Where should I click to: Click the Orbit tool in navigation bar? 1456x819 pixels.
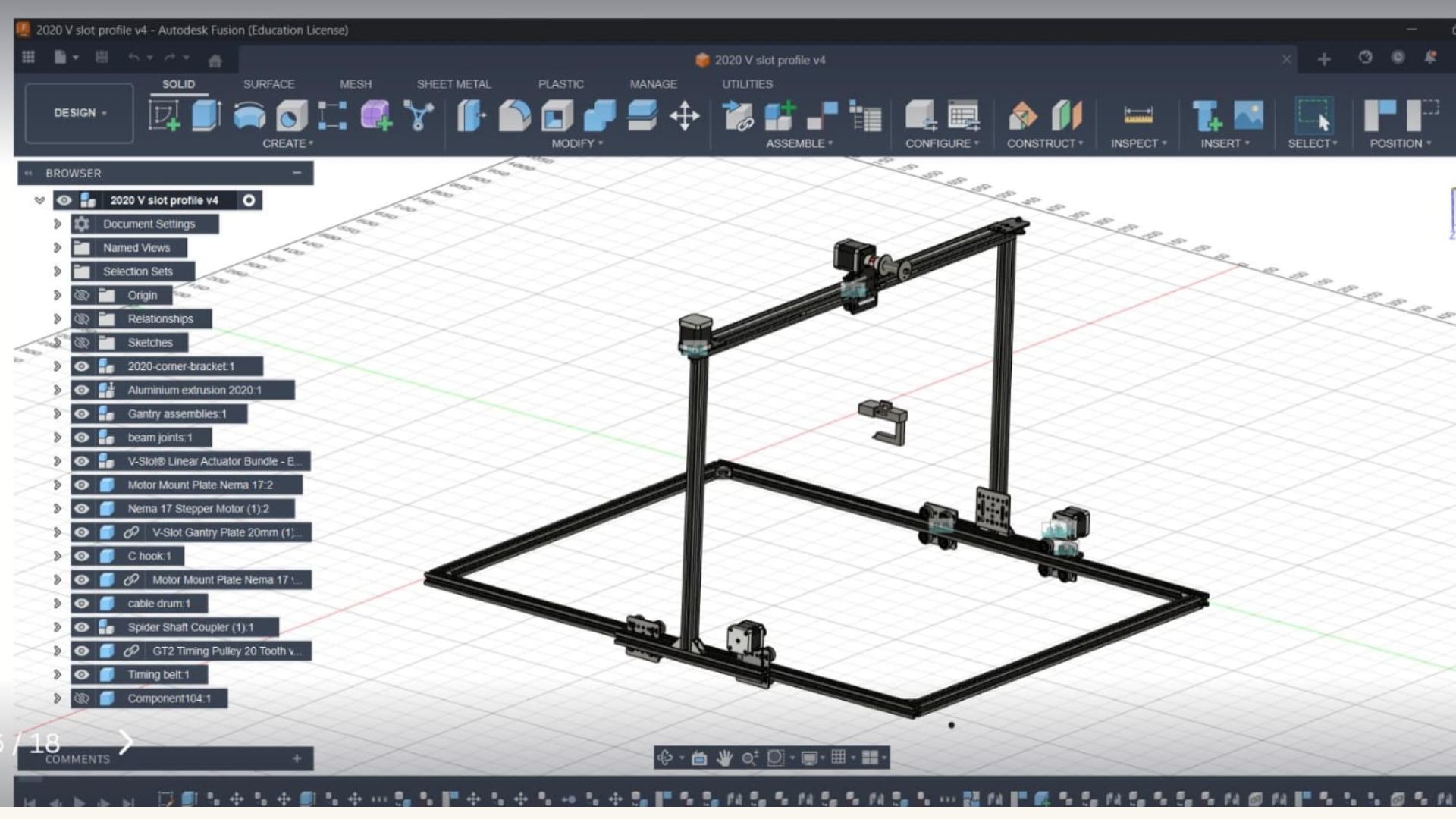[x=665, y=758]
